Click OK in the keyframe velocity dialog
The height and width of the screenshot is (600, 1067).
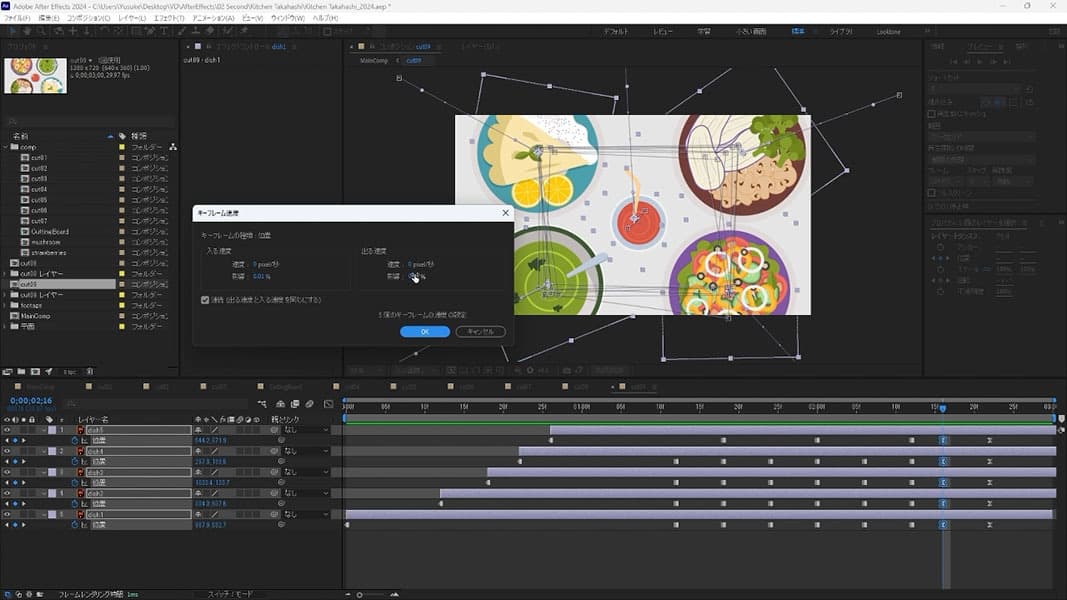coord(424,331)
